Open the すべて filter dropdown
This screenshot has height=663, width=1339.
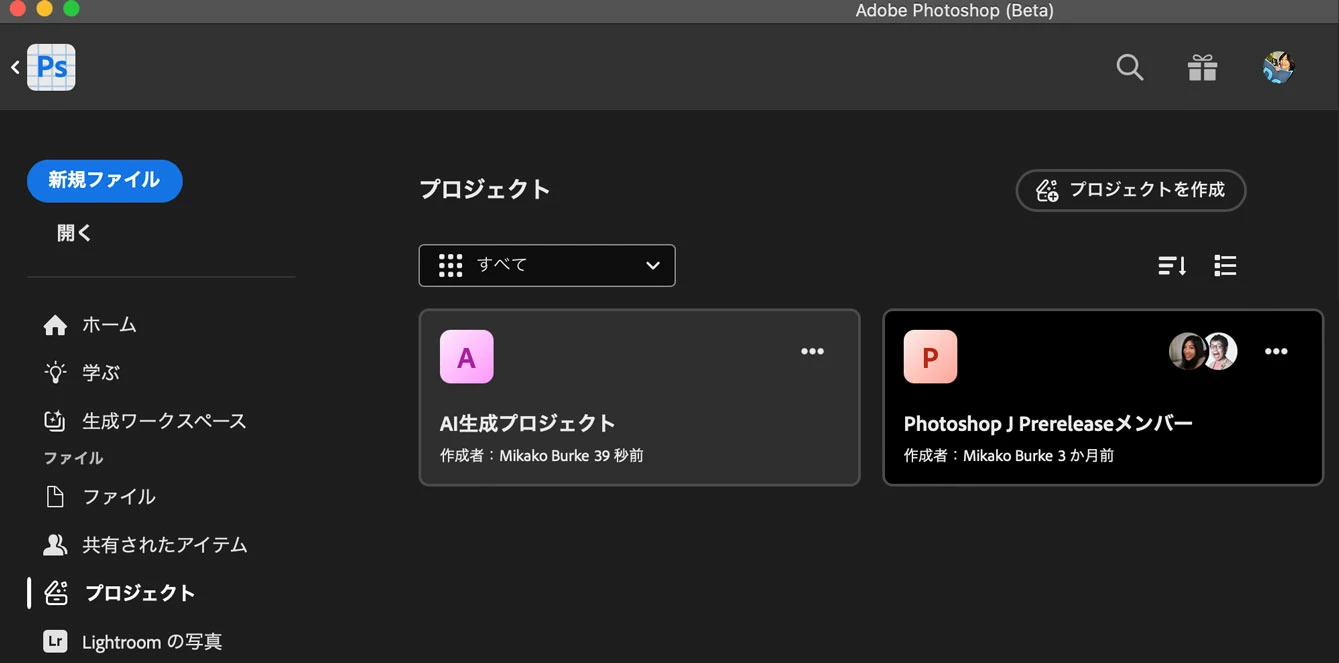pyautogui.click(x=547, y=265)
